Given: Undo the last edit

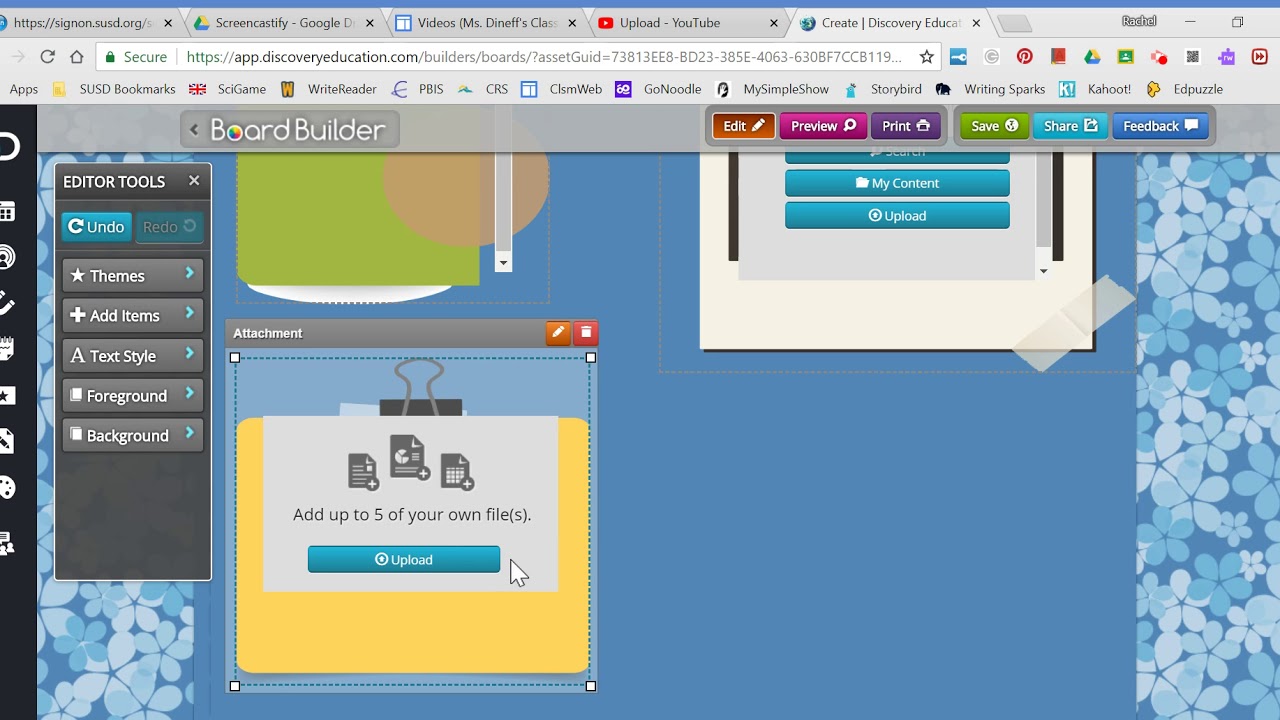Looking at the screenshot, I should coord(96,227).
